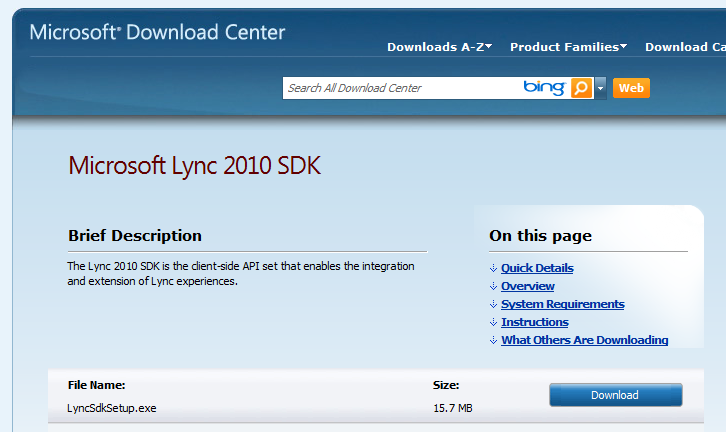Select the 15.7 MB size value

(x=453, y=408)
